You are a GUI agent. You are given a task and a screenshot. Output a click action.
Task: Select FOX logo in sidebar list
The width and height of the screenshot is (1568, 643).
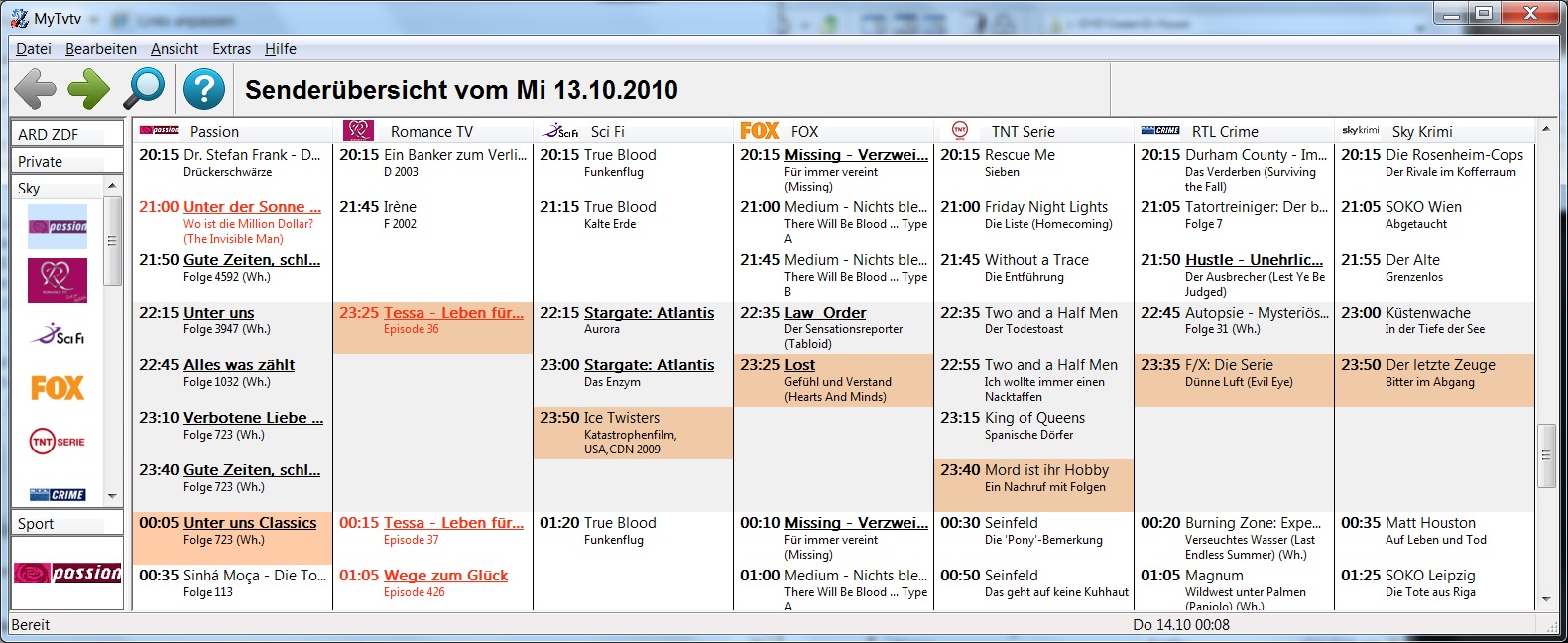(x=58, y=388)
